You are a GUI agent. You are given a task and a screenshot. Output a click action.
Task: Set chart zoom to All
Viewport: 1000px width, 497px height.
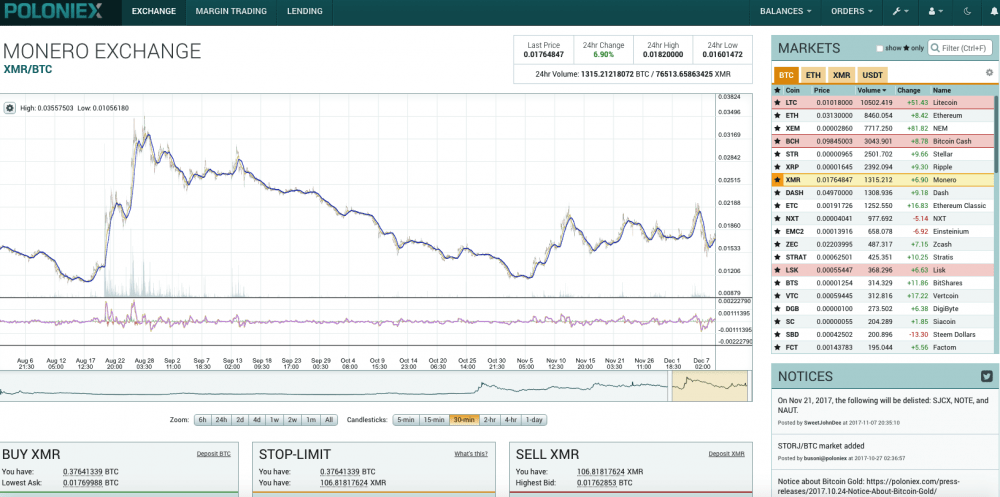pyautogui.click(x=328, y=420)
